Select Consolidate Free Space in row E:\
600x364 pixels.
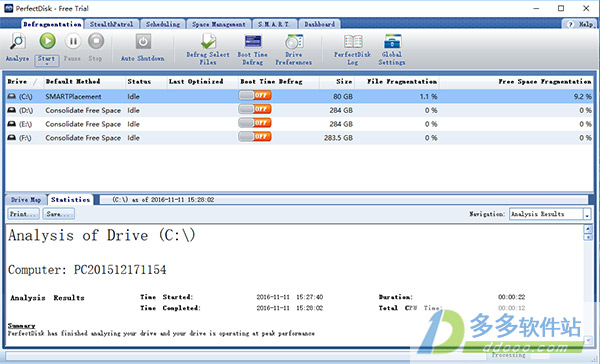83,124
